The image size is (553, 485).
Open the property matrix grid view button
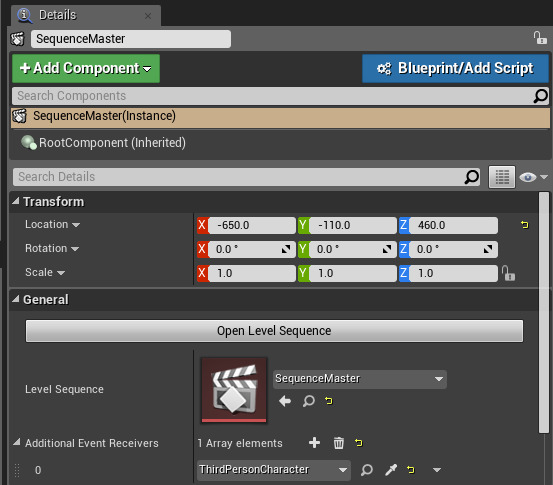click(x=502, y=177)
